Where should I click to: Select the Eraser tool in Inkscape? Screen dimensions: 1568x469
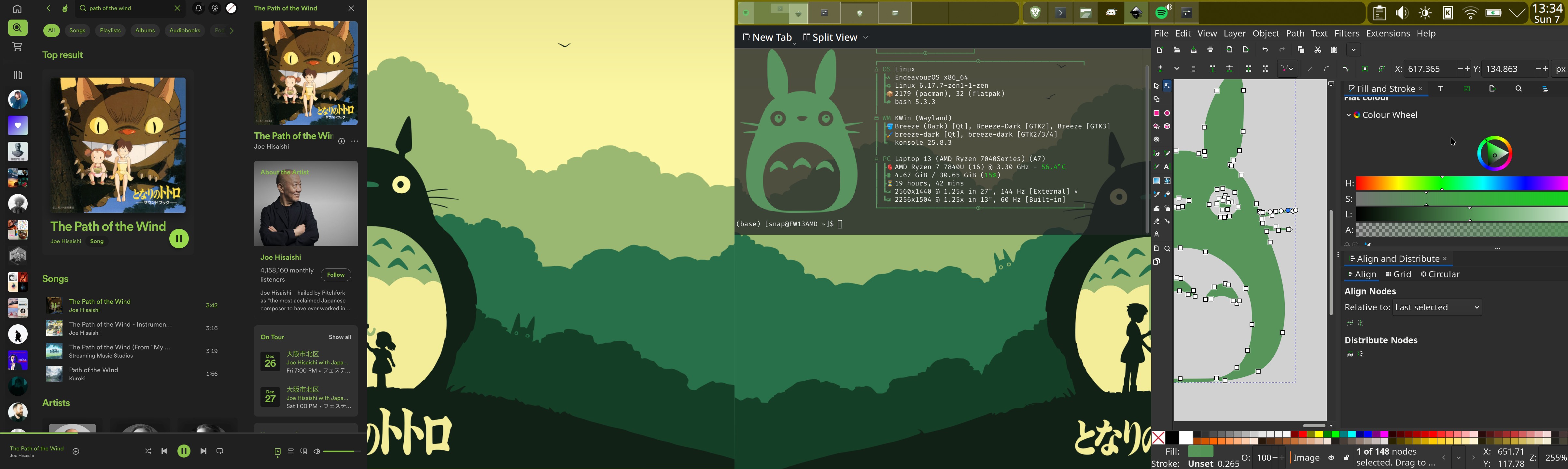1156,222
